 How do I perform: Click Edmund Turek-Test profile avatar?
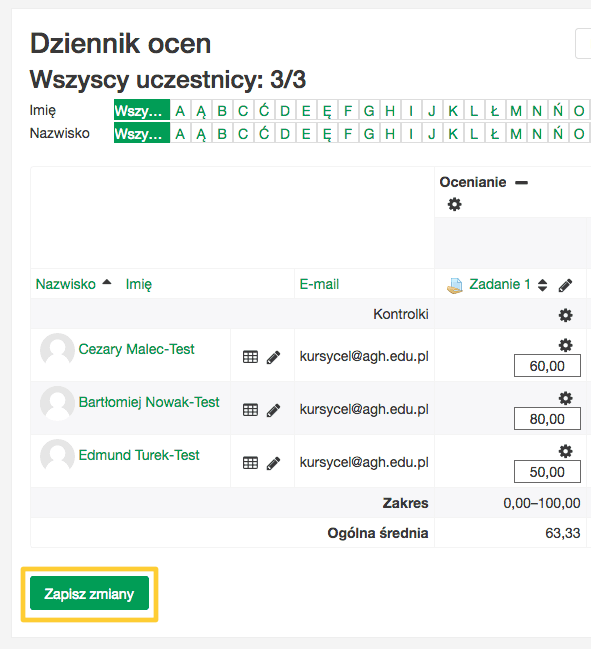point(57,456)
